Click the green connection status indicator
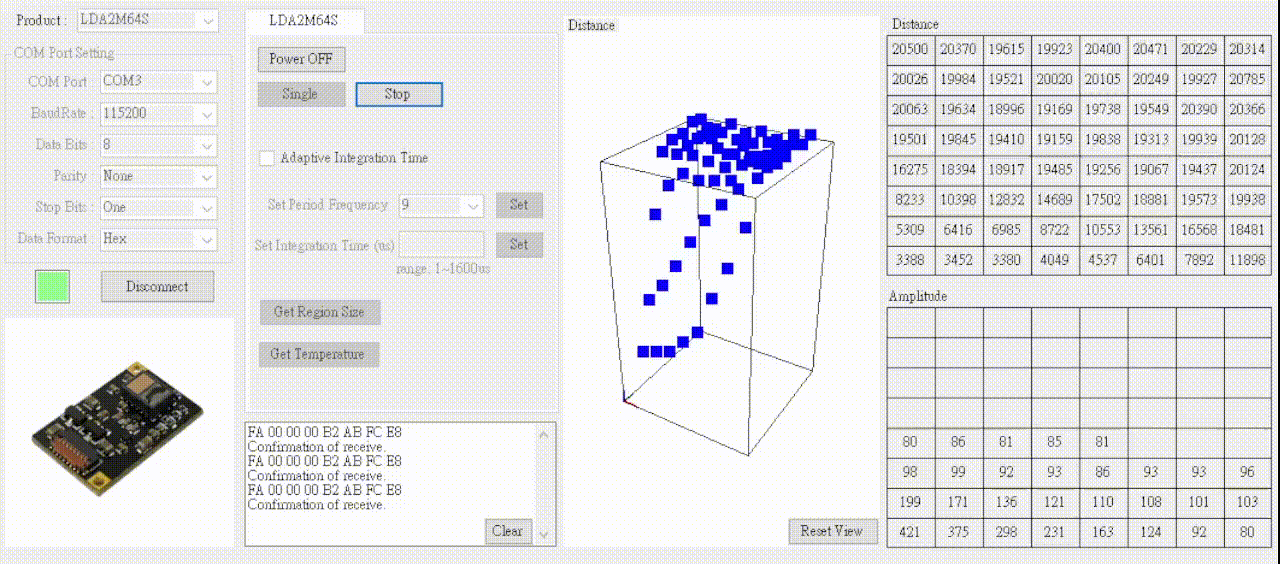Screen dimensions: 1280x564 (52, 287)
